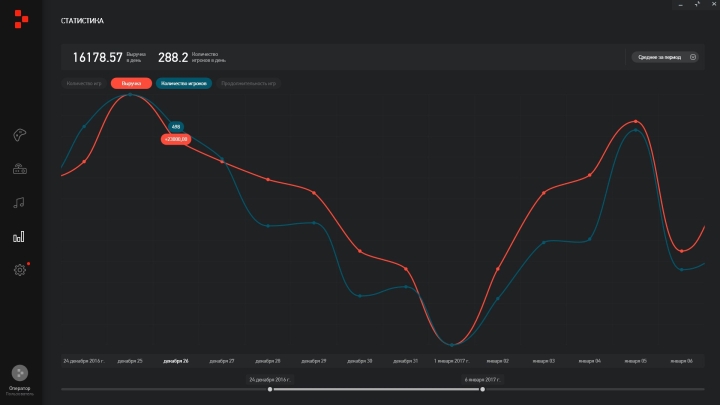Open settings gear icon in sidebar
The height and width of the screenshot is (405, 720).
[19, 270]
